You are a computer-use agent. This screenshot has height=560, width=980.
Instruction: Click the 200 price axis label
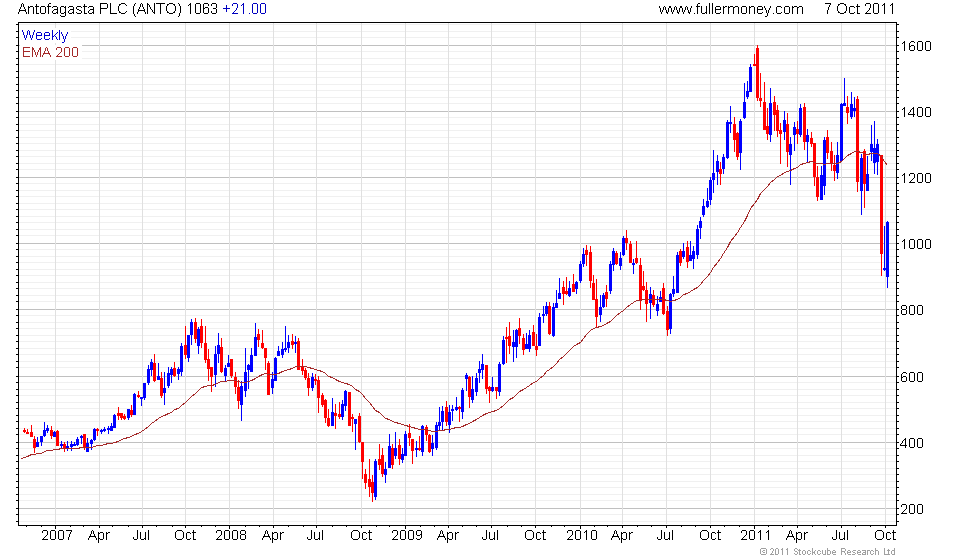pos(912,509)
